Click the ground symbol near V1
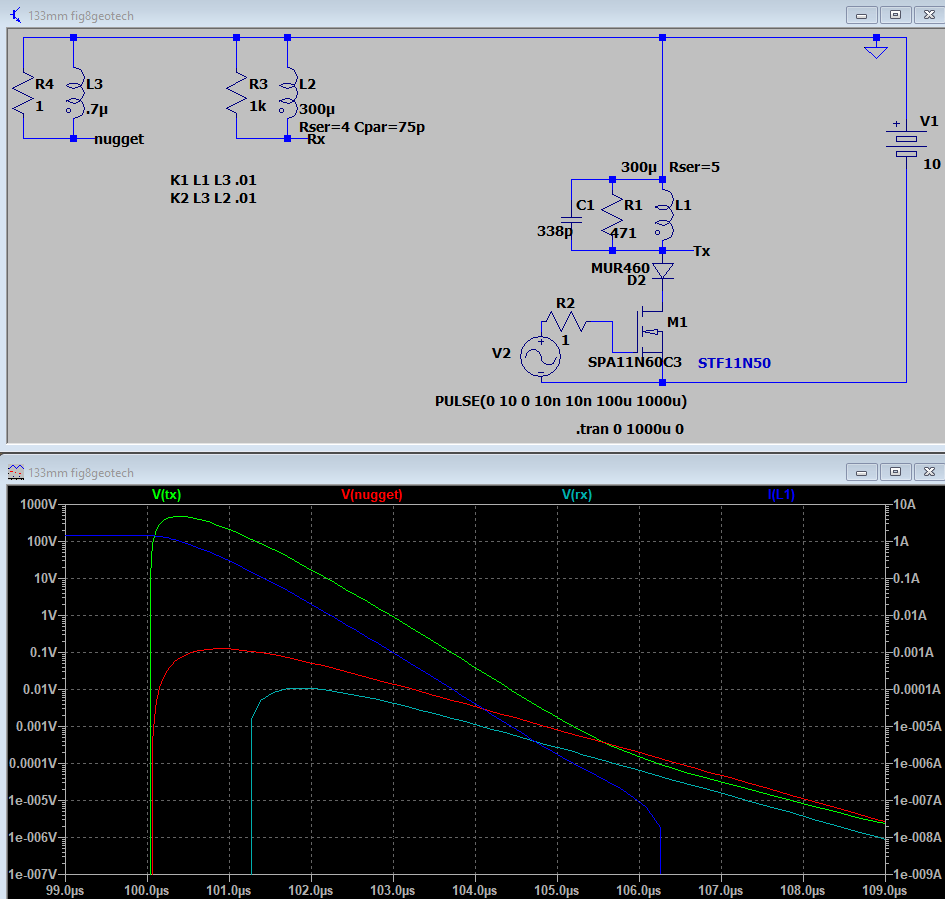The height and width of the screenshot is (899, 945). (875, 50)
